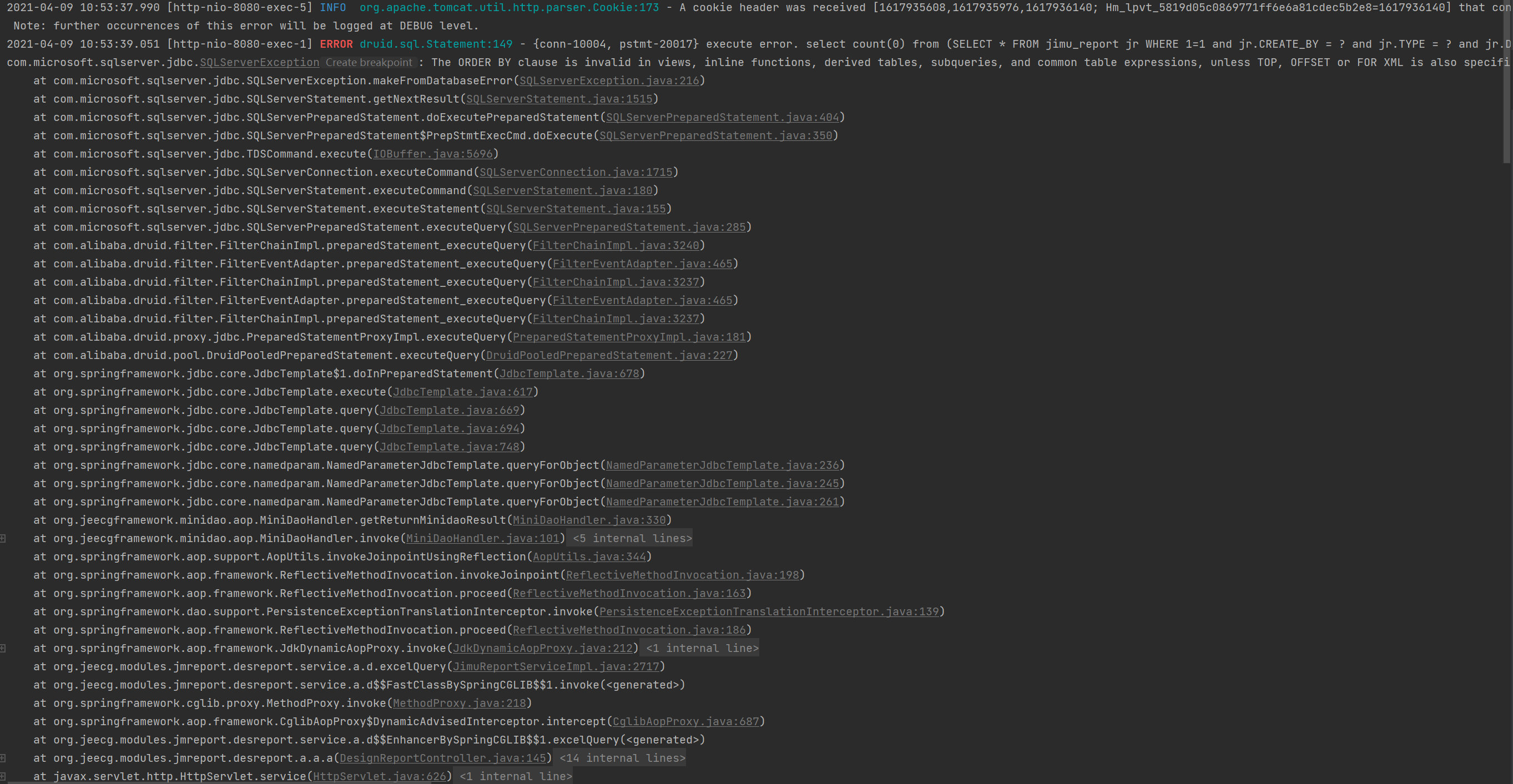1513x784 pixels.
Task: Open NamedParameterJdbcTemplate.java:236 link
Action: 723,464
